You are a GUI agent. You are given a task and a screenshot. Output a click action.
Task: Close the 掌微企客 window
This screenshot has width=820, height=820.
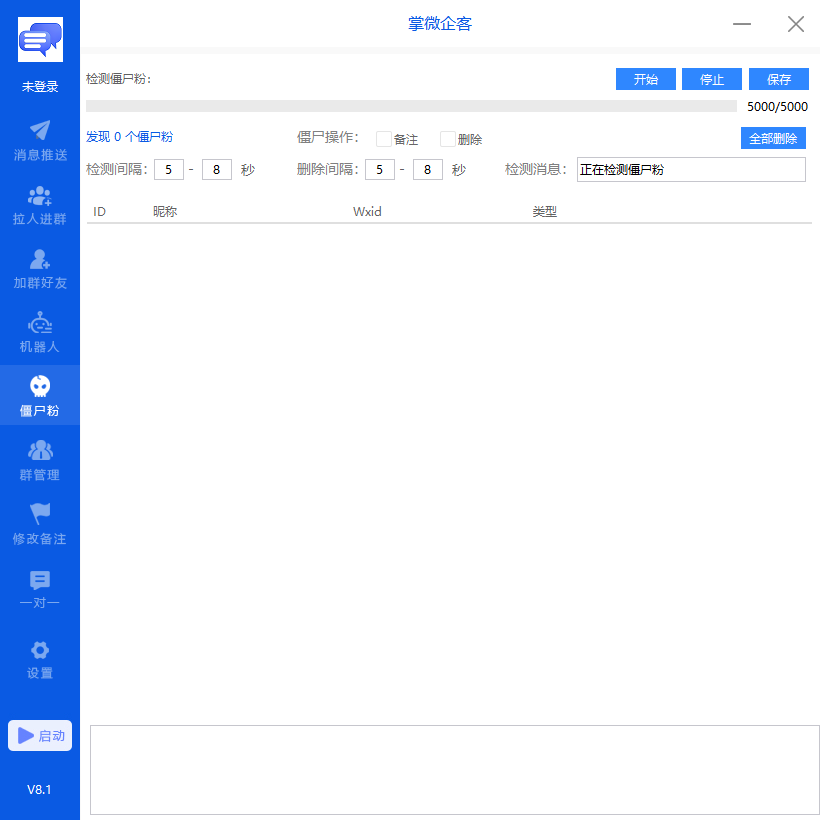(796, 24)
